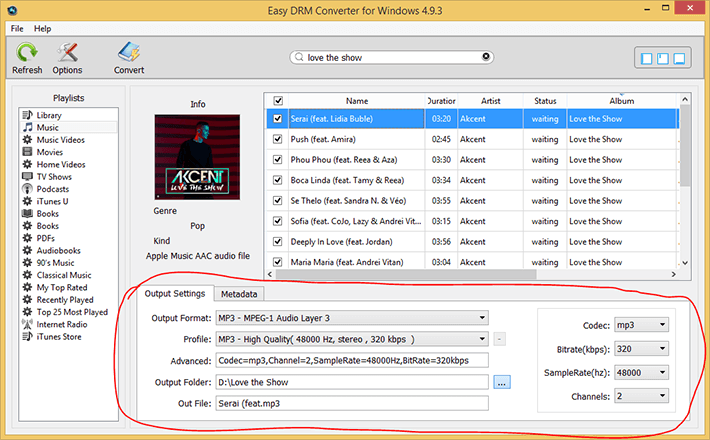Click the vertical scrollbar down arrow in track list
The image size is (710, 440).
click(685, 262)
